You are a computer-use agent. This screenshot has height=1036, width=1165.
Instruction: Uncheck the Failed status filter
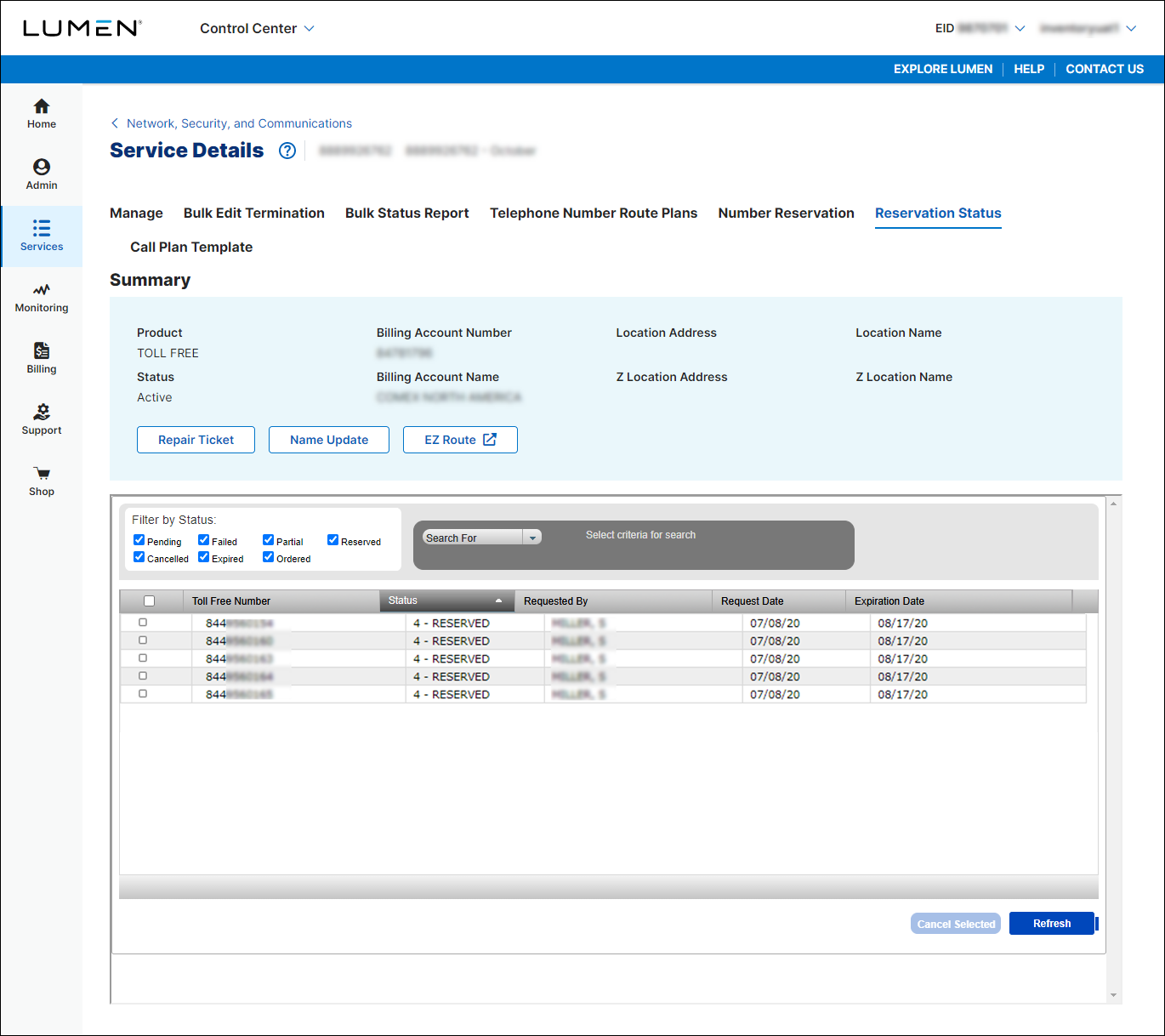(203, 540)
